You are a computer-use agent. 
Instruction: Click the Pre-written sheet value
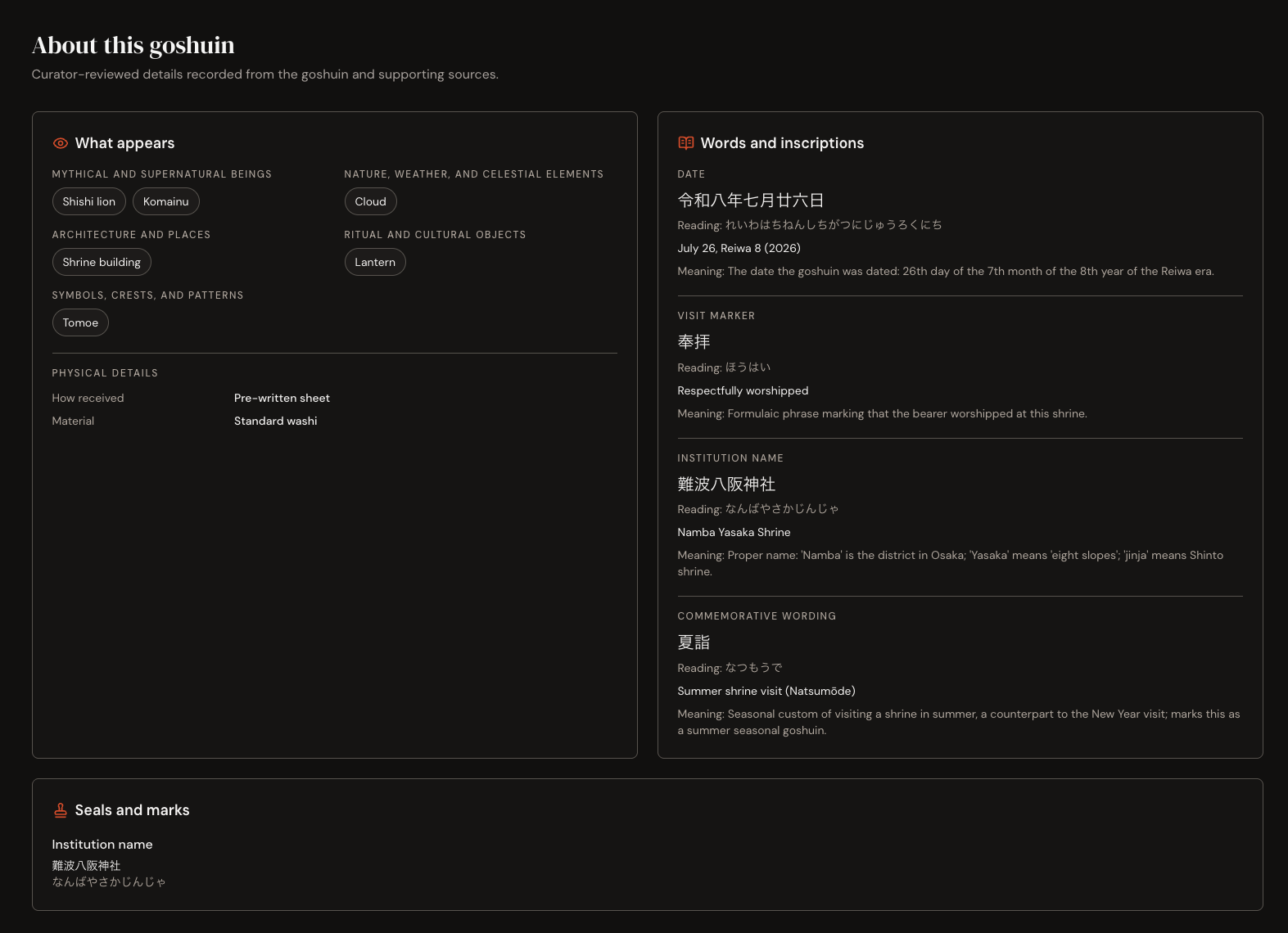282,398
